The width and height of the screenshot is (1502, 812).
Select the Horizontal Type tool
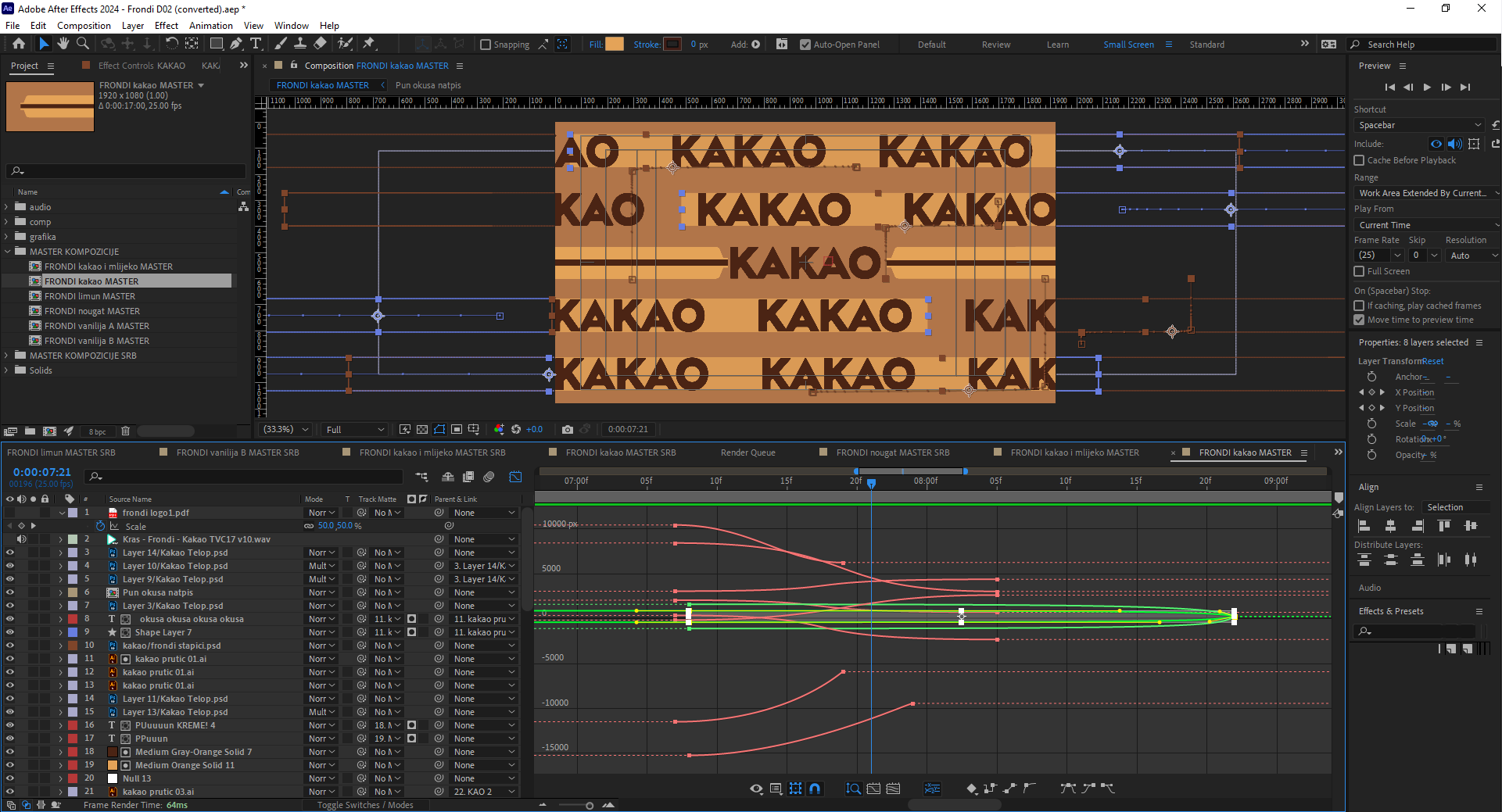tap(256, 44)
